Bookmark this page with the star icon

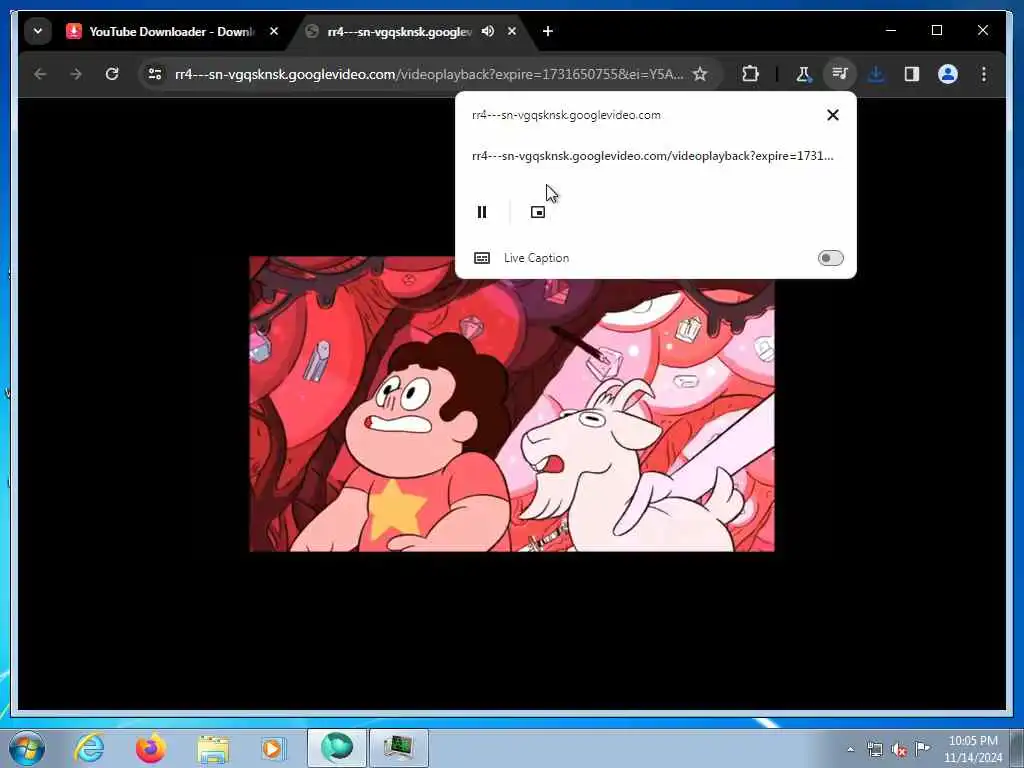700,74
